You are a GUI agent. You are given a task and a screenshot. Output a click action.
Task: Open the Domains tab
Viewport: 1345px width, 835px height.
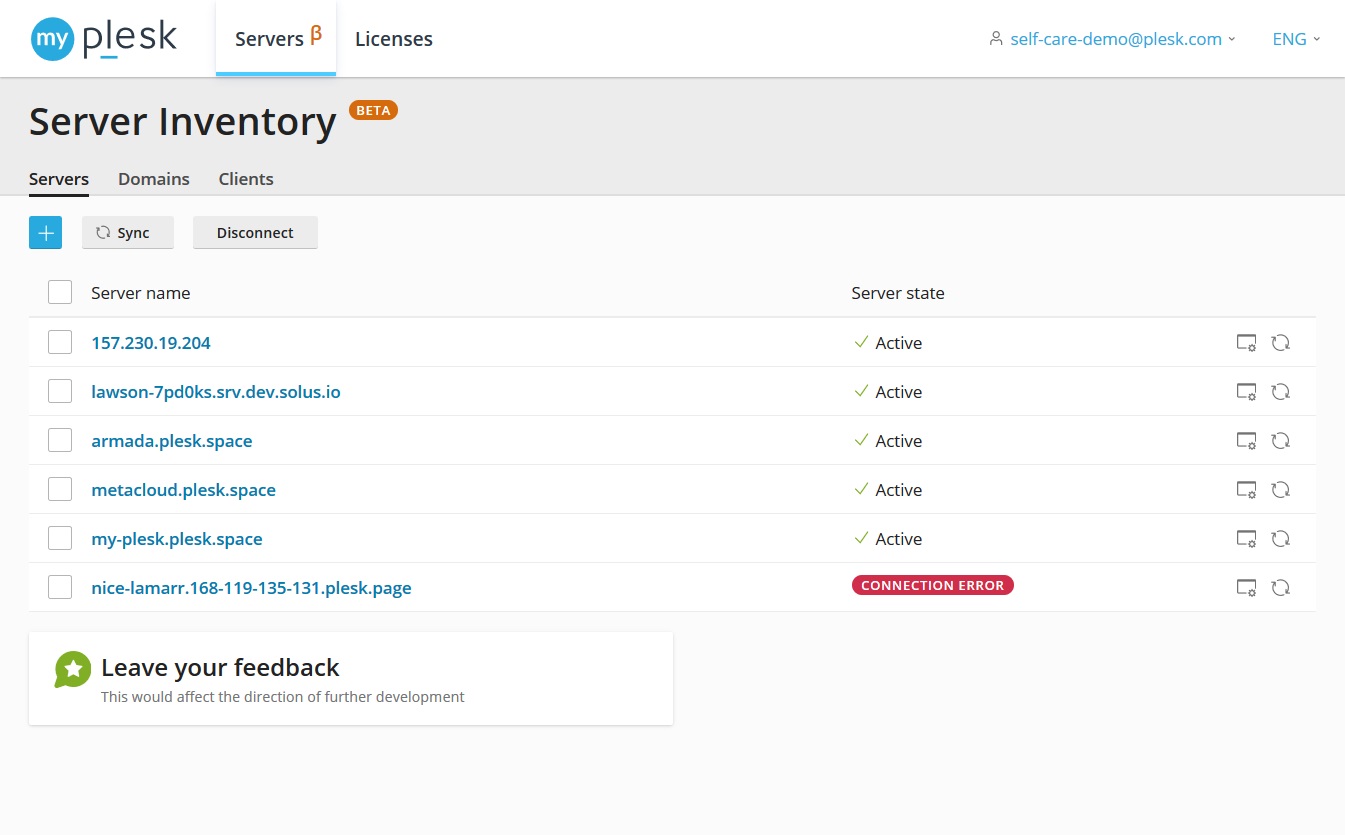pos(153,179)
